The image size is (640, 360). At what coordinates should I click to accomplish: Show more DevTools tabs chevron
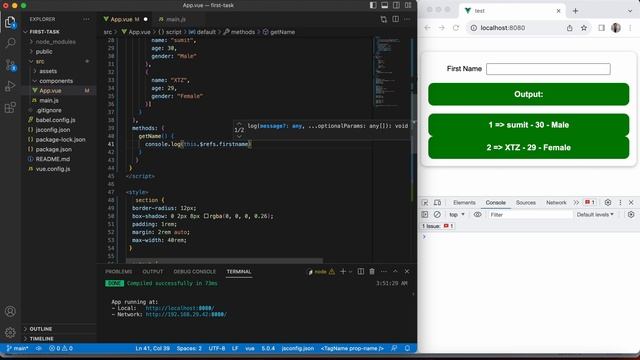click(576, 202)
